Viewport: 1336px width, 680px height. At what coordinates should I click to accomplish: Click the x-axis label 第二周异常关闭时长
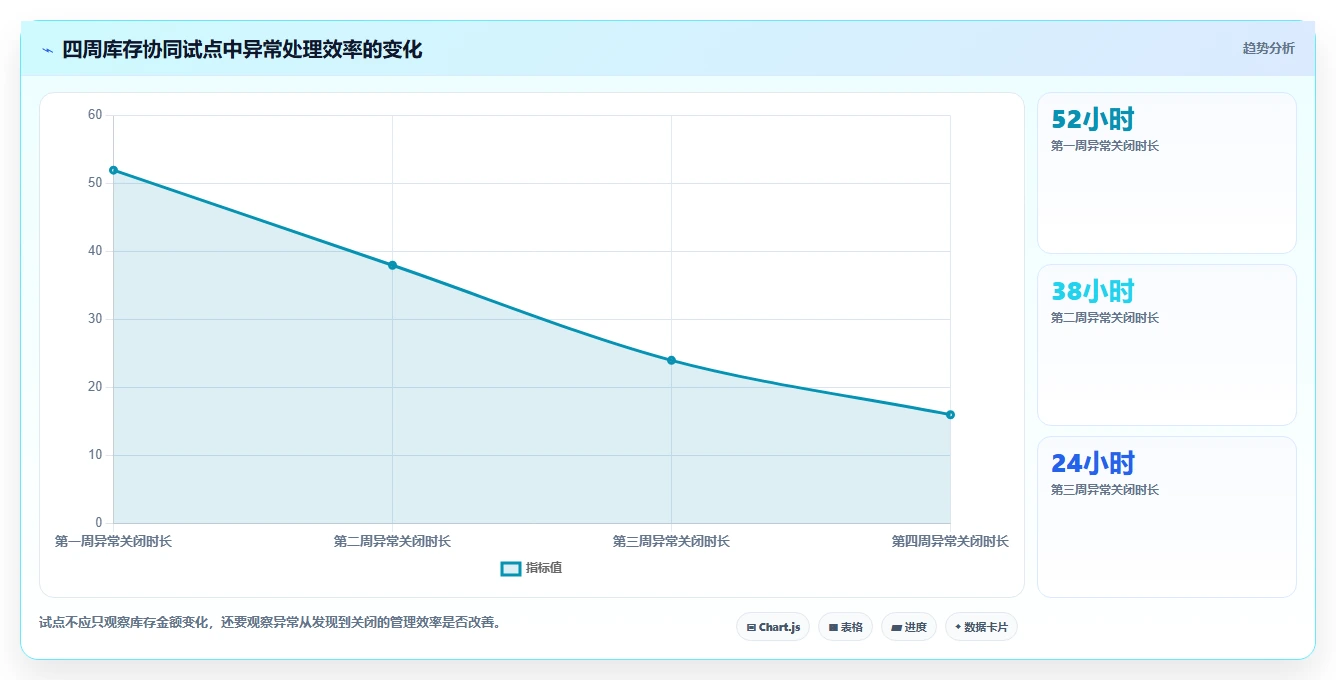coord(392,541)
